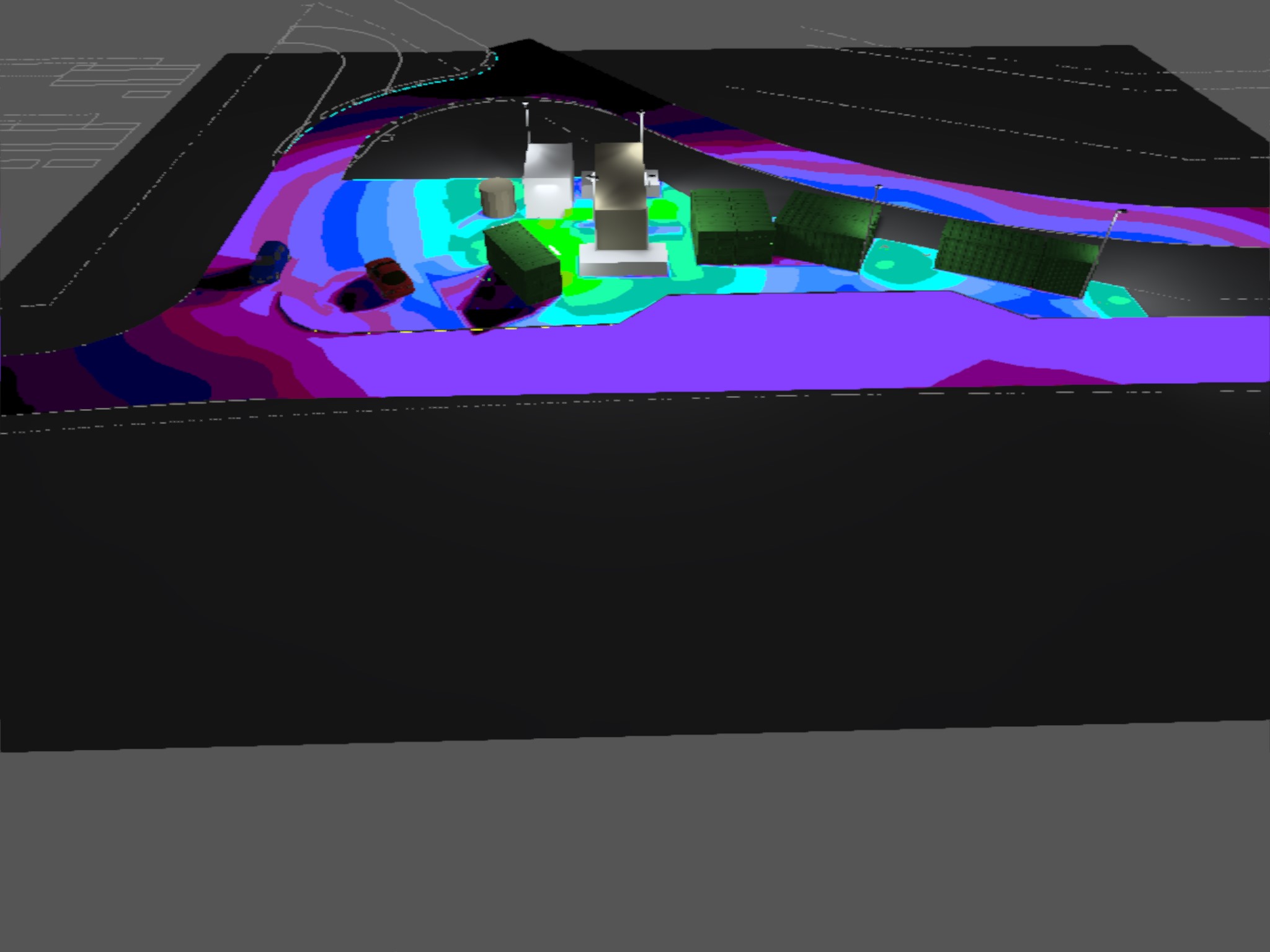
Task: Click the beige cylindrical tank
Action: click(497, 197)
